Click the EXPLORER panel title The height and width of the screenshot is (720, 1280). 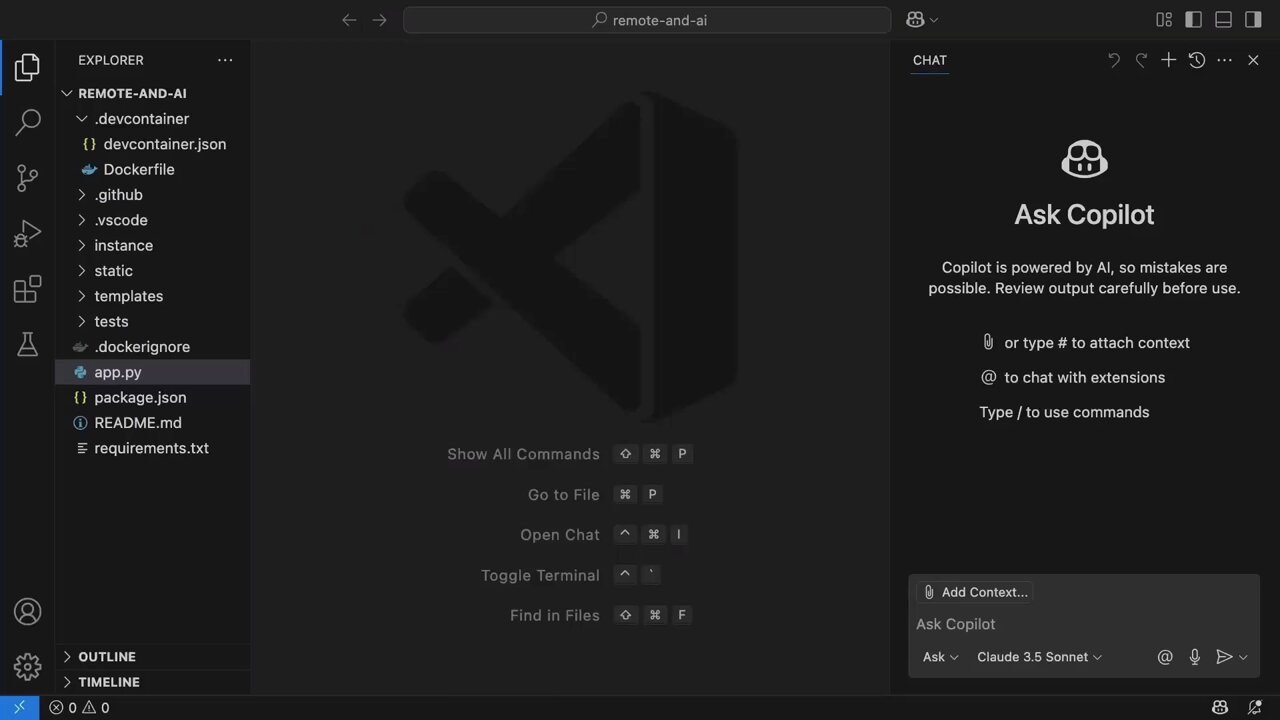[x=111, y=60]
